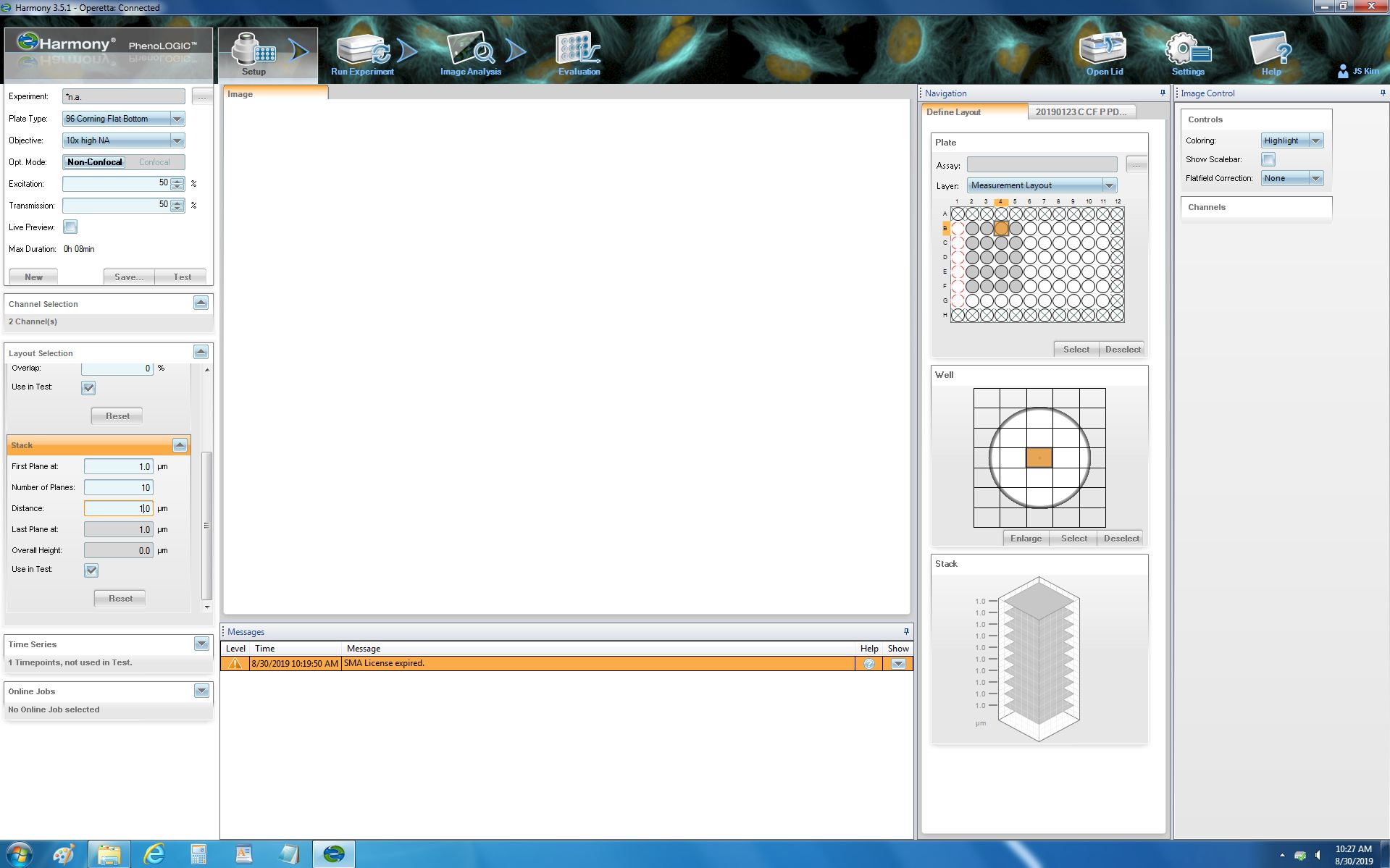Screen dimensions: 1390x868
Task: Go to the Run Experiment step
Action: click(362, 54)
